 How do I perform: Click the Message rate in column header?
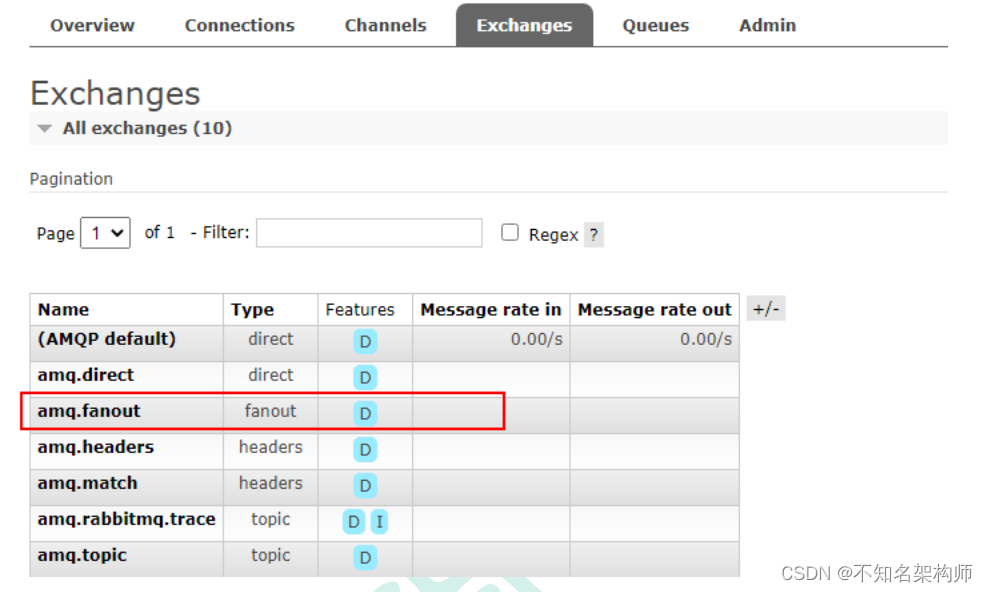point(491,309)
